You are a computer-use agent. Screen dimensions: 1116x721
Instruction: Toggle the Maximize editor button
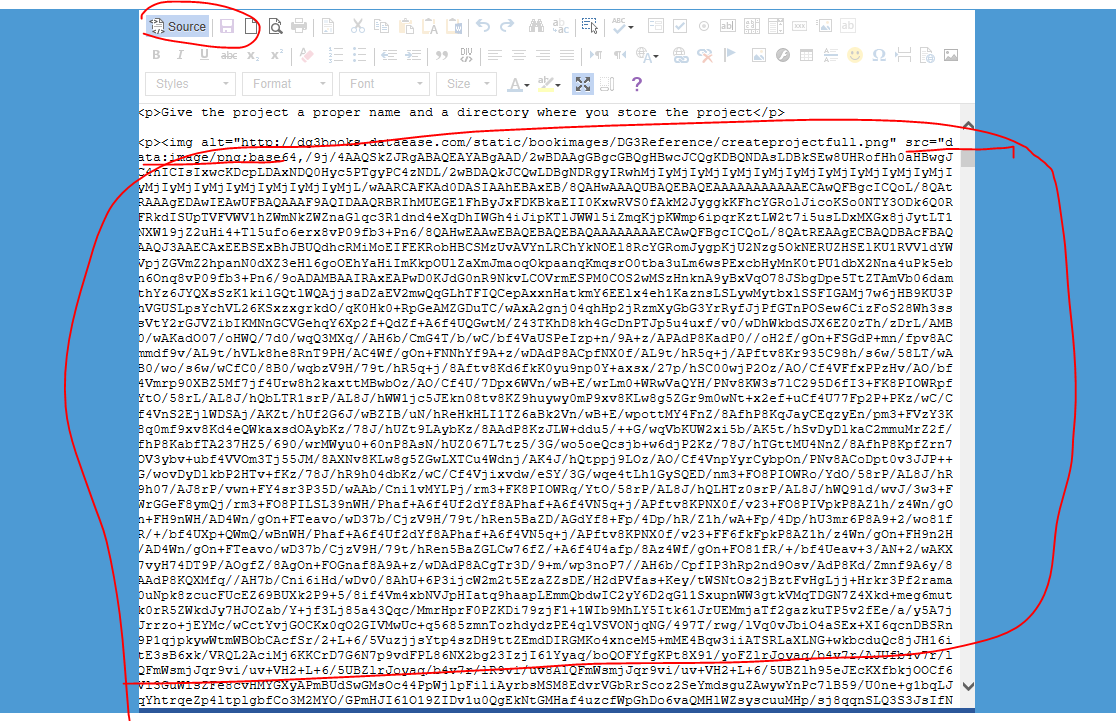pyautogui.click(x=582, y=84)
